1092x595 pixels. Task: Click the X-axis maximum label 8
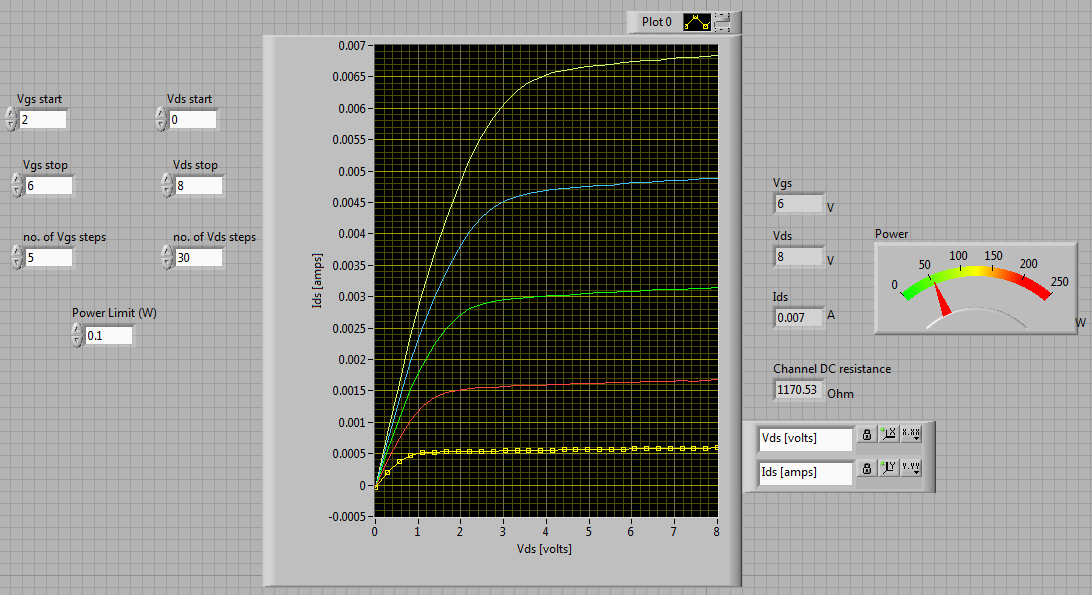pyautogui.click(x=716, y=532)
